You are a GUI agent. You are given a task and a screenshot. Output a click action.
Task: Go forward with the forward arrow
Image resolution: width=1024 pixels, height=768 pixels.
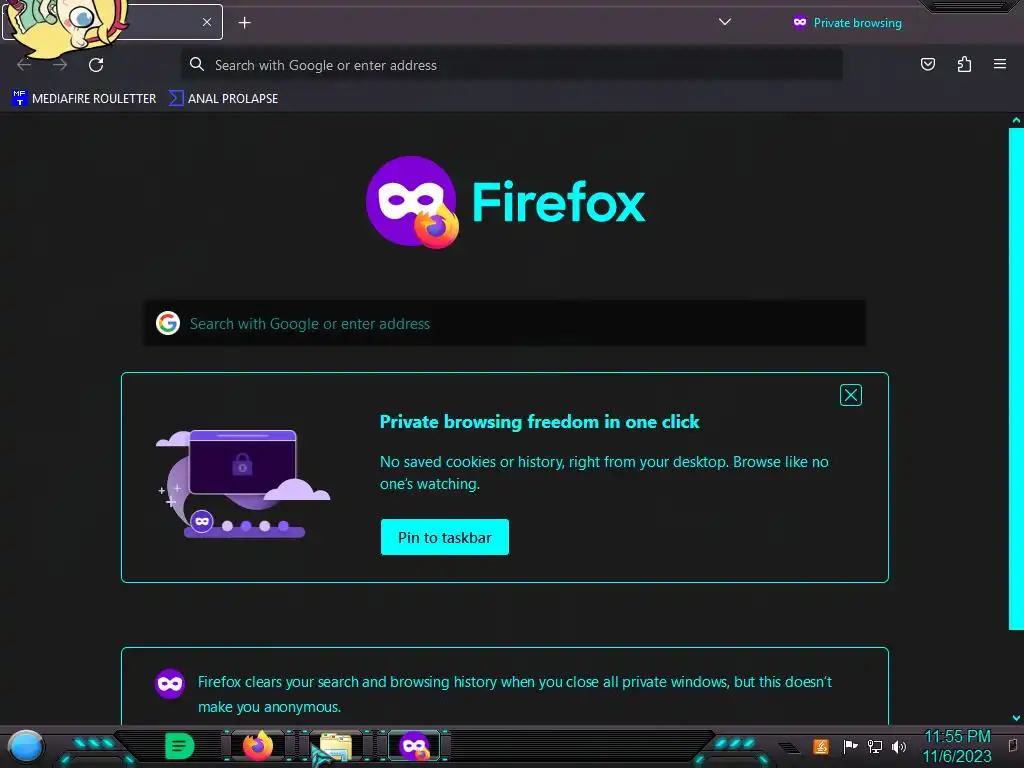point(60,65)
